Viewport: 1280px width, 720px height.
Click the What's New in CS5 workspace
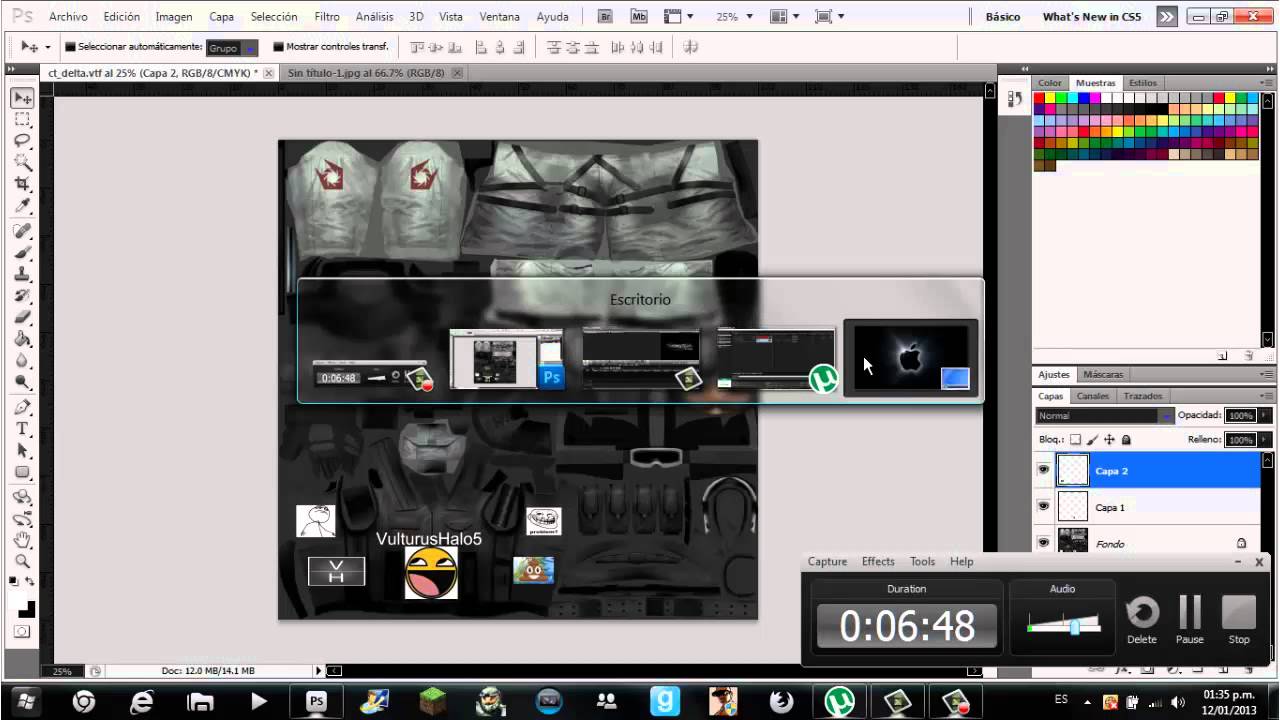1092,17
